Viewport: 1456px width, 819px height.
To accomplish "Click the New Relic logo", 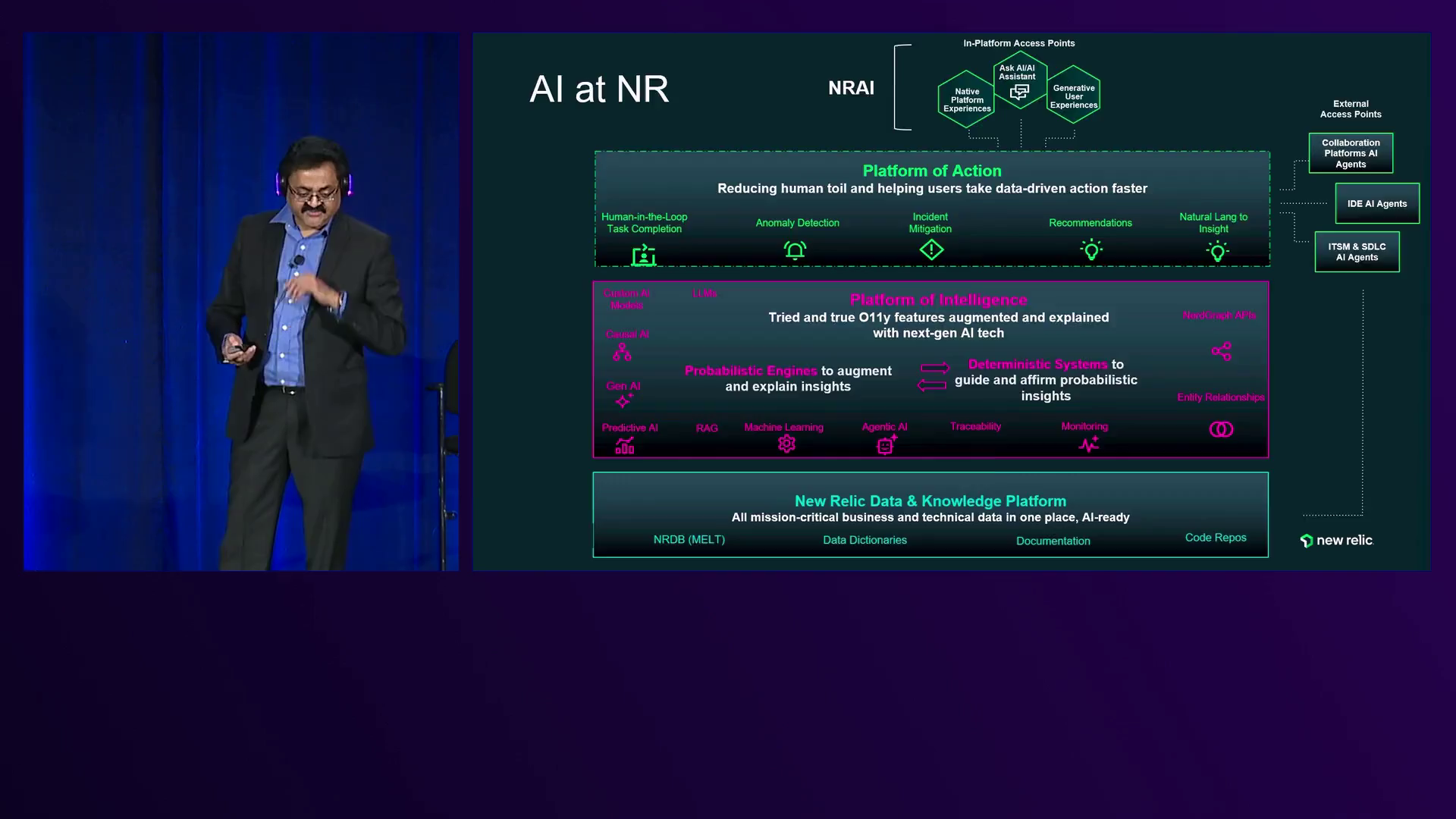I will 1336,540.
